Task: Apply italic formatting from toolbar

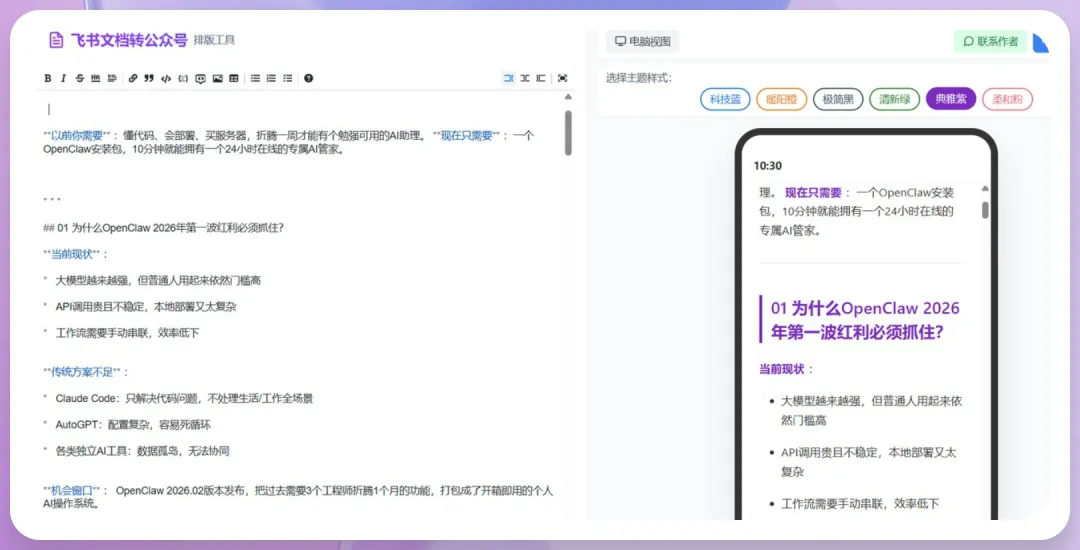Action: [x=63, y=78]
